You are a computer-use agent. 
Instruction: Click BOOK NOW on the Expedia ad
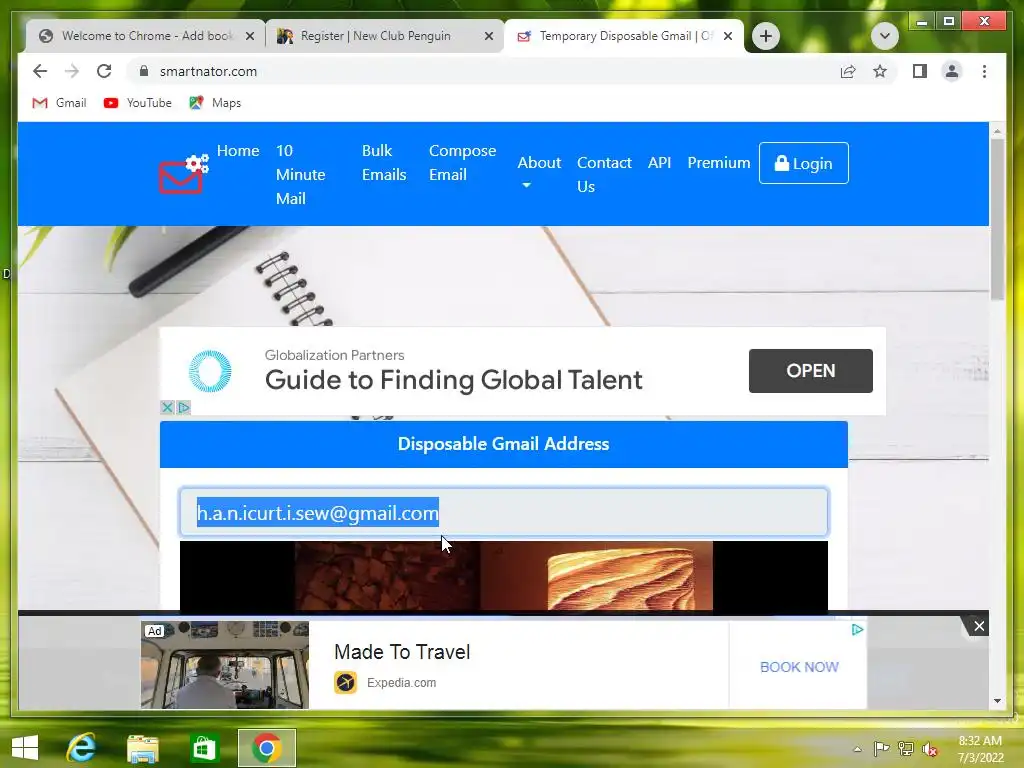[799, 667]
